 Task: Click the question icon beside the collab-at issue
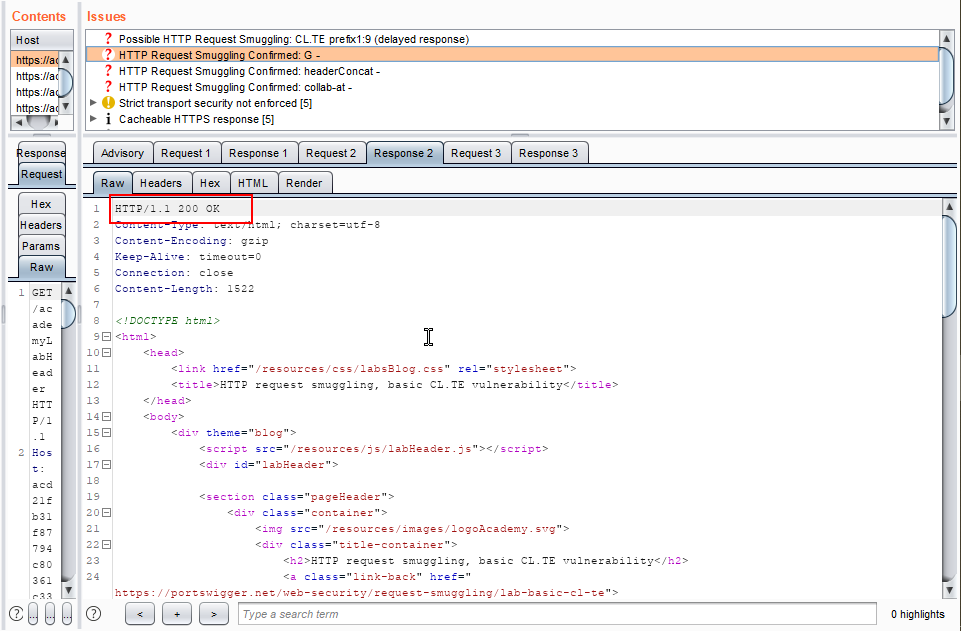point(108,87)
